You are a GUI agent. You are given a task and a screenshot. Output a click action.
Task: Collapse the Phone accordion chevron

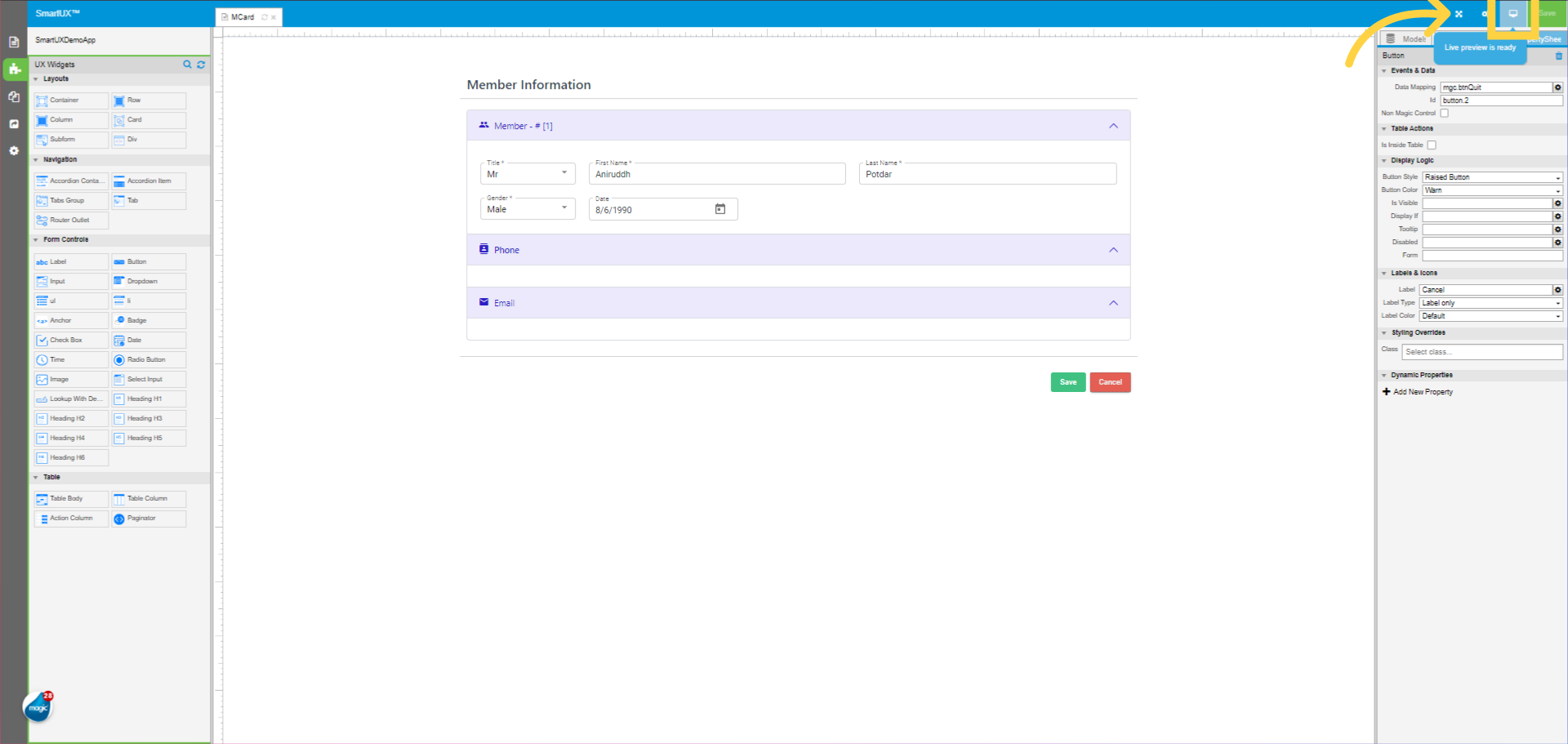[x=1113, y=250]
